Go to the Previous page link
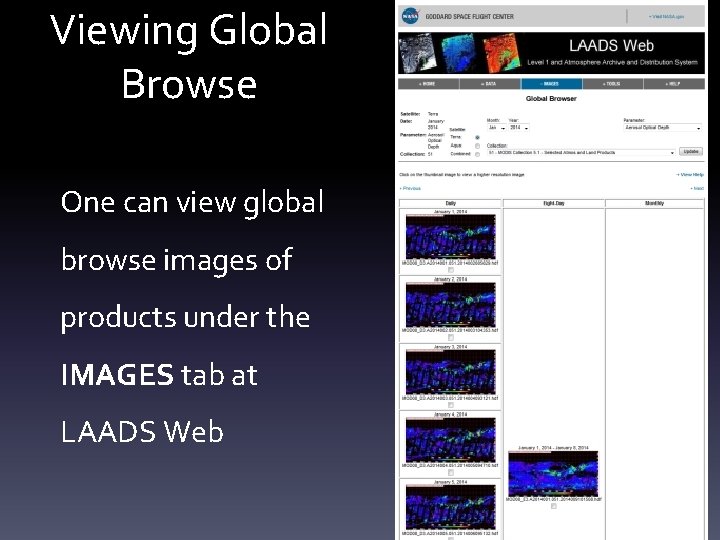This screenshot has height=540, width=720. [410, 188]
